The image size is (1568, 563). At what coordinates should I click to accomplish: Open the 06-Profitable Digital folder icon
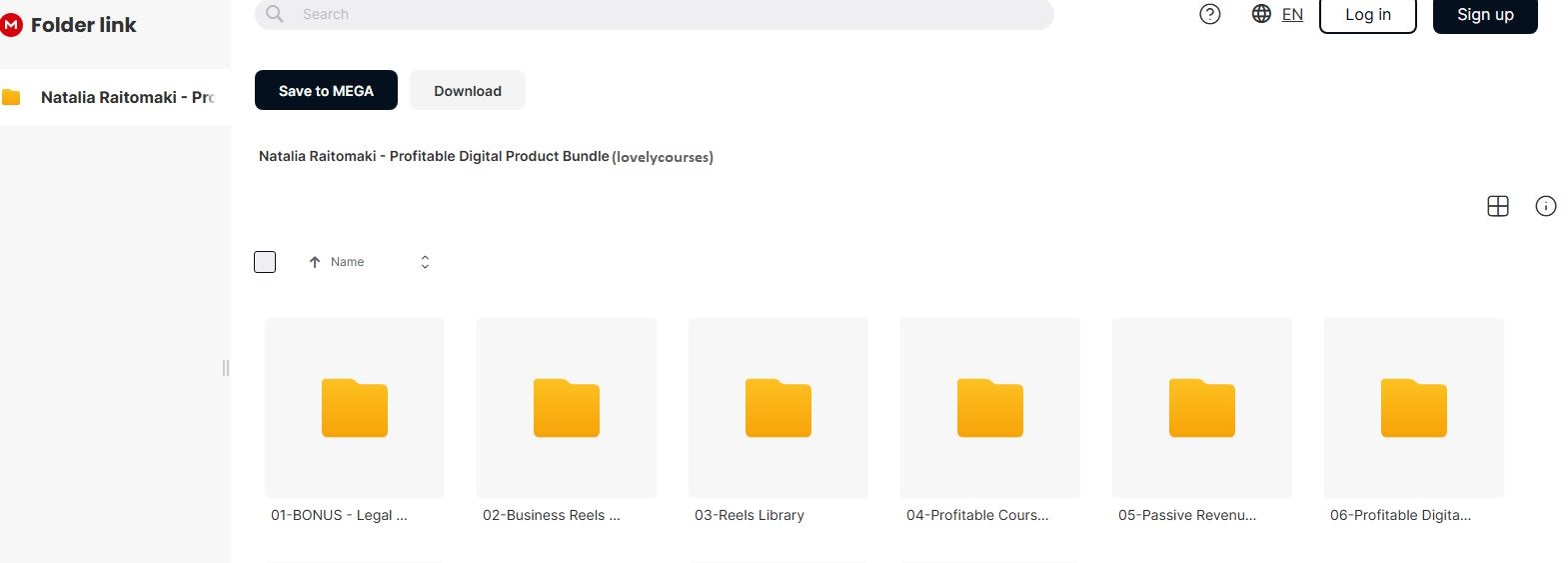pos(1413,408)
